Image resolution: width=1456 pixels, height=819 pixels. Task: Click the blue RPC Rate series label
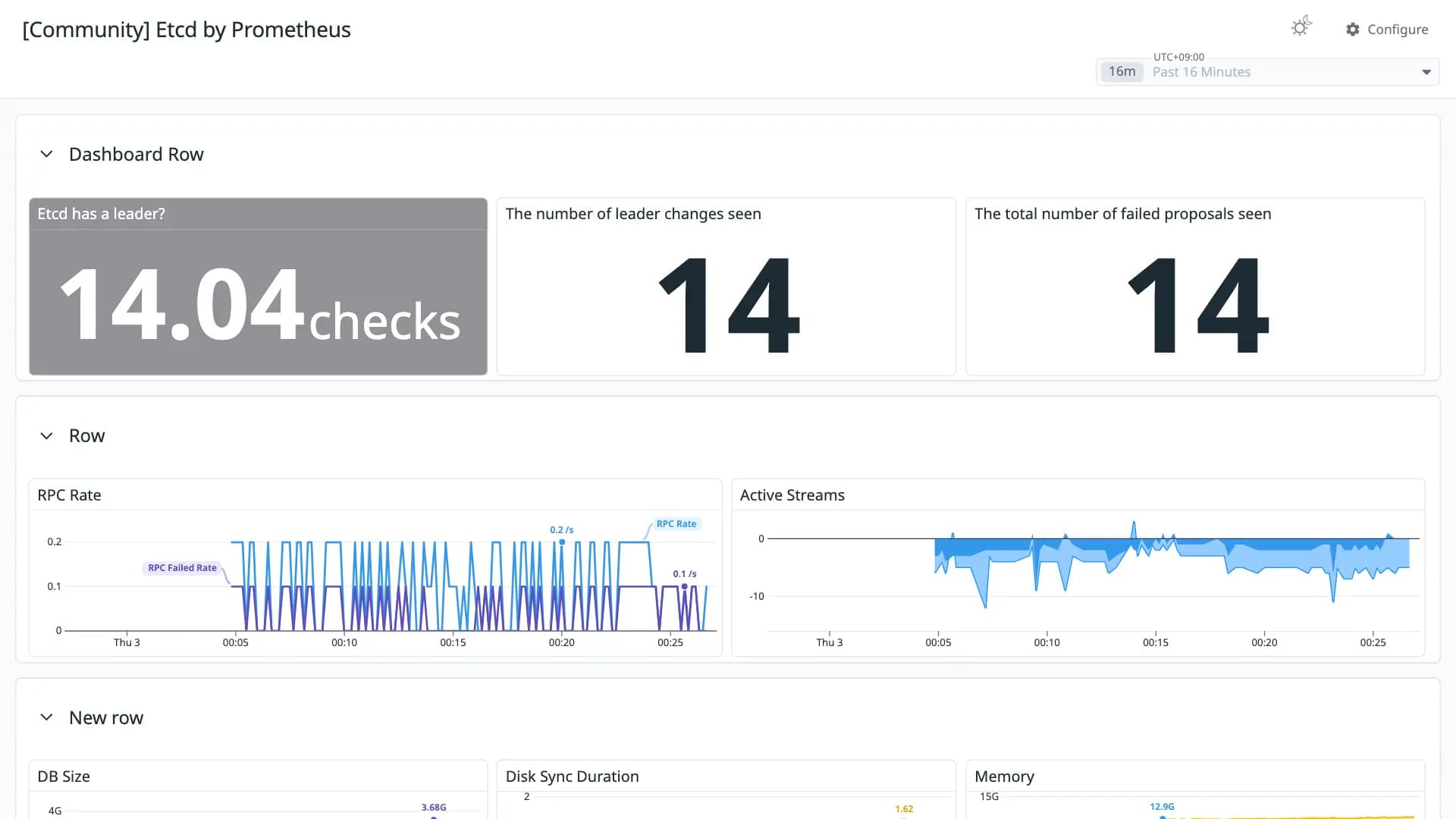(x=676, y=524)
